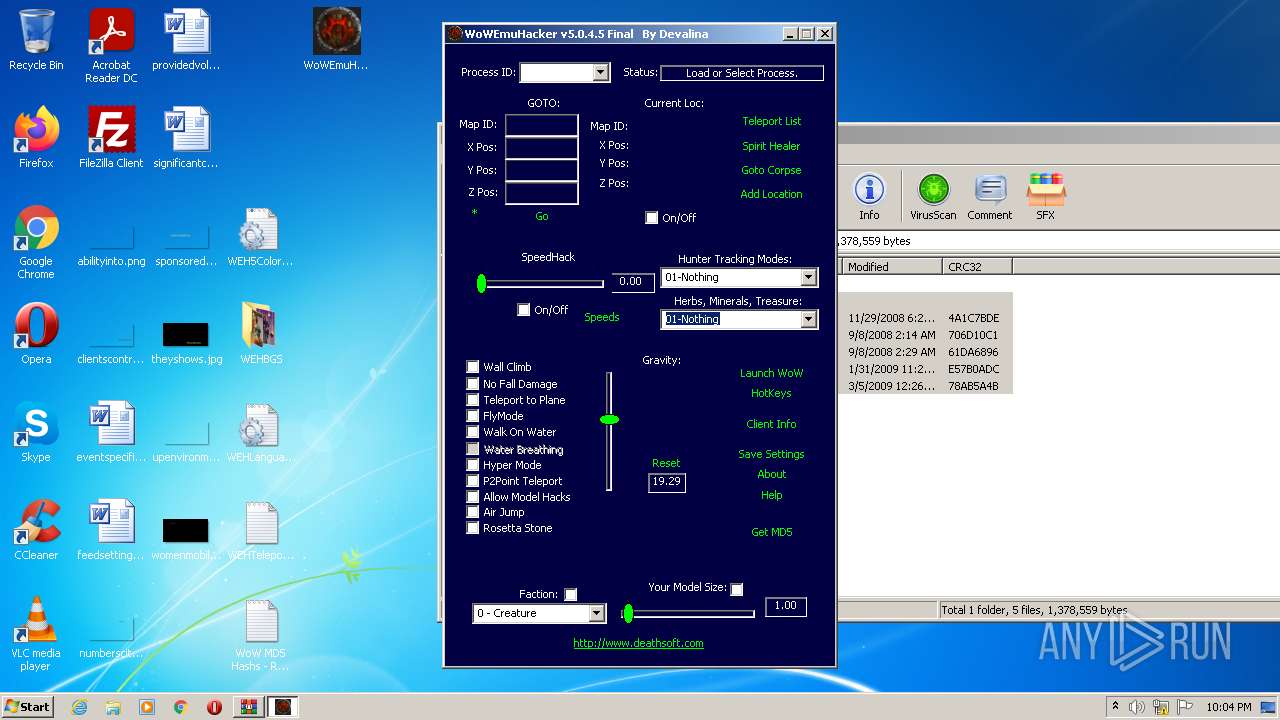Open the WoWEmuHacker desktop icon
This screenshot has height=720, width=1280.
point(336,40)
